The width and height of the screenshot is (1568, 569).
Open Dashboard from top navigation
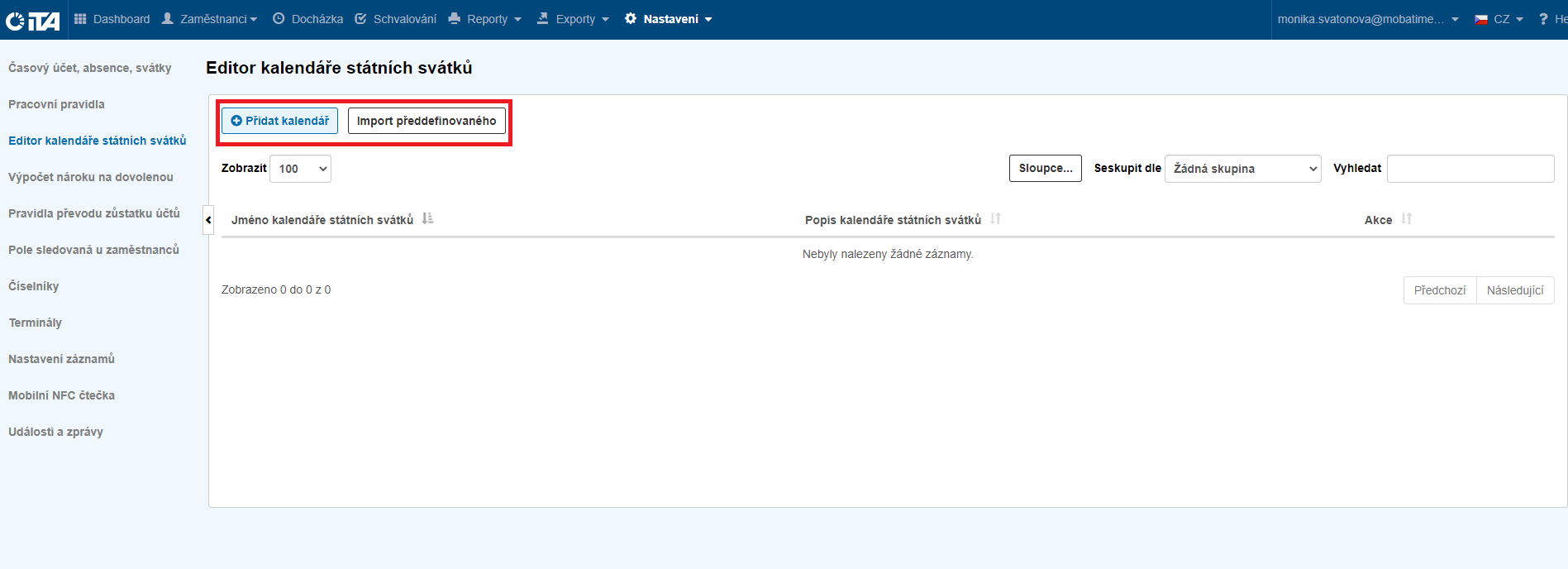[x=112, y=19]
